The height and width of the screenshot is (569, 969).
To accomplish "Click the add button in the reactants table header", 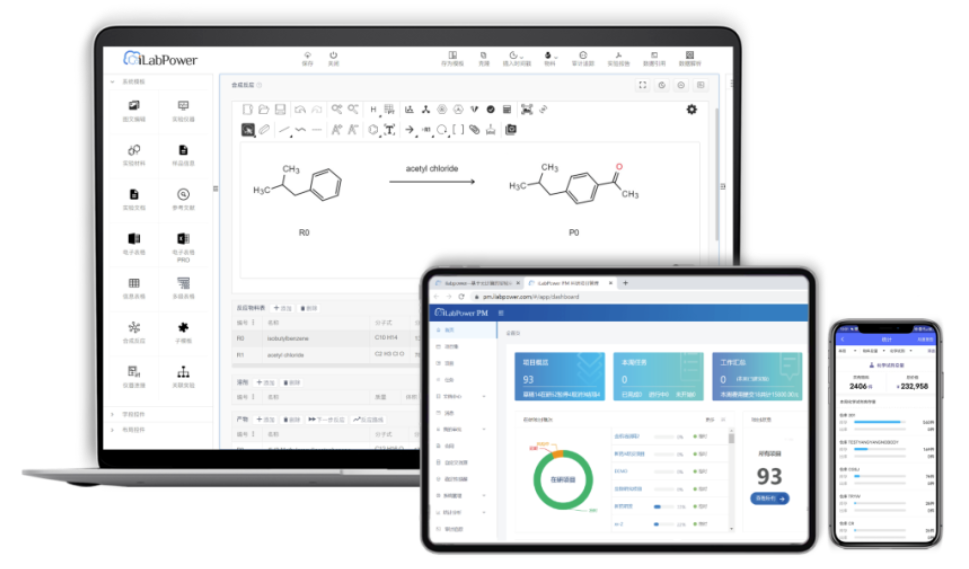I will (282, 308).
